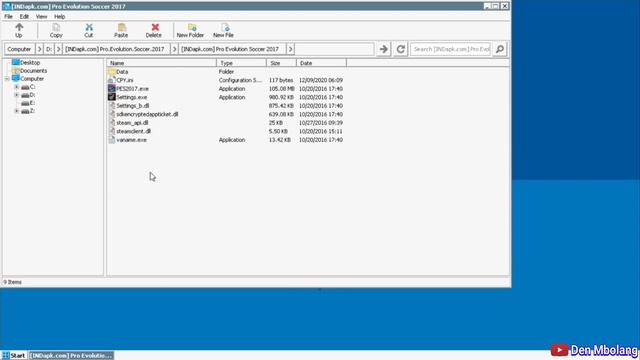Click the Copy toolbar icon
The image size is (640, 360).
click(x=56, y=27)
